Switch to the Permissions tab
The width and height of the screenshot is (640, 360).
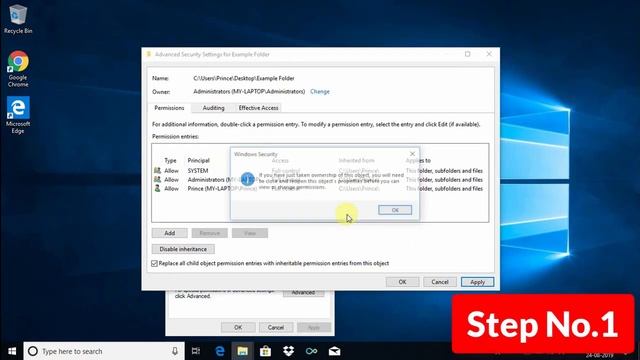169,108
